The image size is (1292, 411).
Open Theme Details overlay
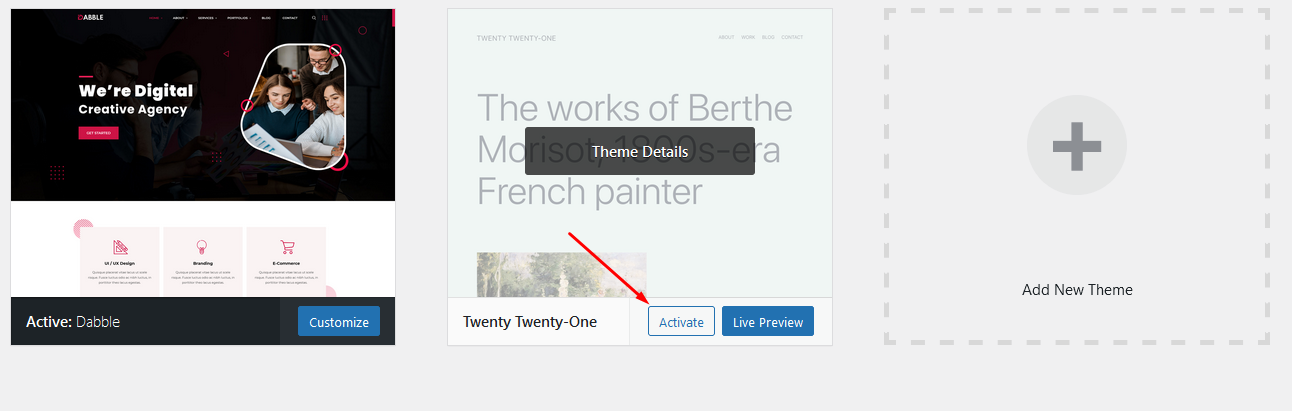click(640, 151)
